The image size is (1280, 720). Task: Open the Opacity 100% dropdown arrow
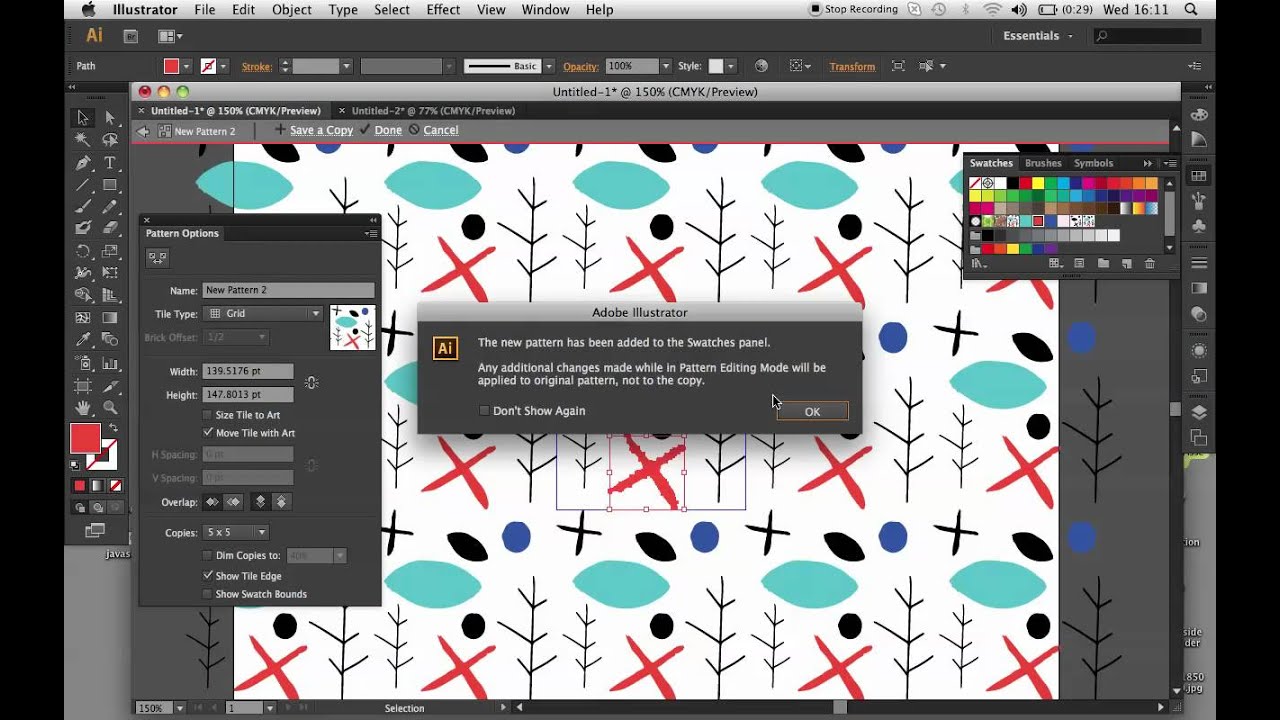[x=665, y=66]
